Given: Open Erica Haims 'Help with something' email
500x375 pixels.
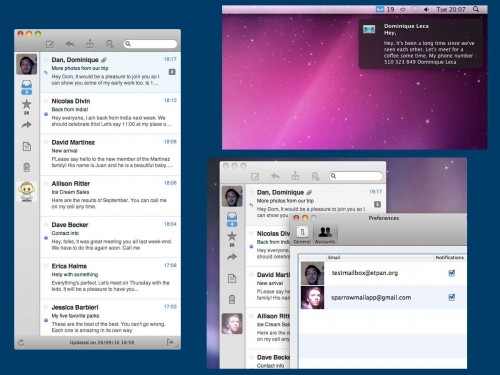Looking at the screenshot, I should [x=110, y=278].
